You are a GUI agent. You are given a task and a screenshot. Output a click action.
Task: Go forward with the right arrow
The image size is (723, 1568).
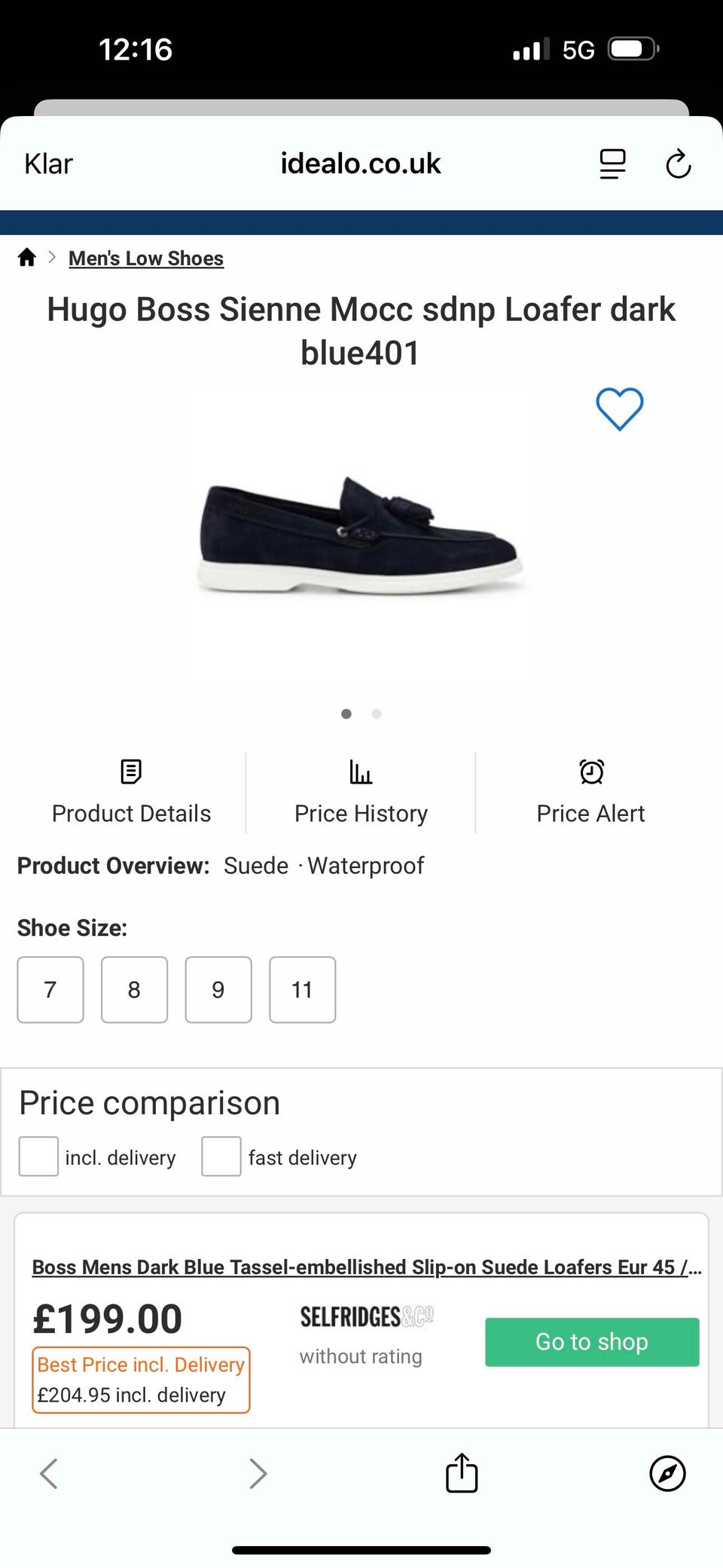[258, 1473]
